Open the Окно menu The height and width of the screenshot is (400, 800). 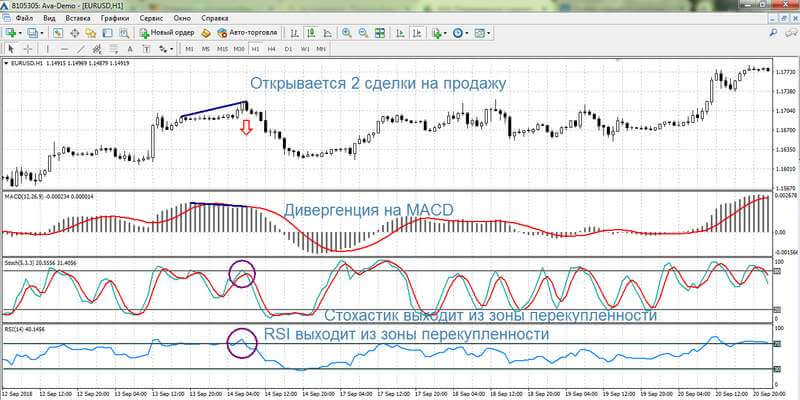[182, 18]
